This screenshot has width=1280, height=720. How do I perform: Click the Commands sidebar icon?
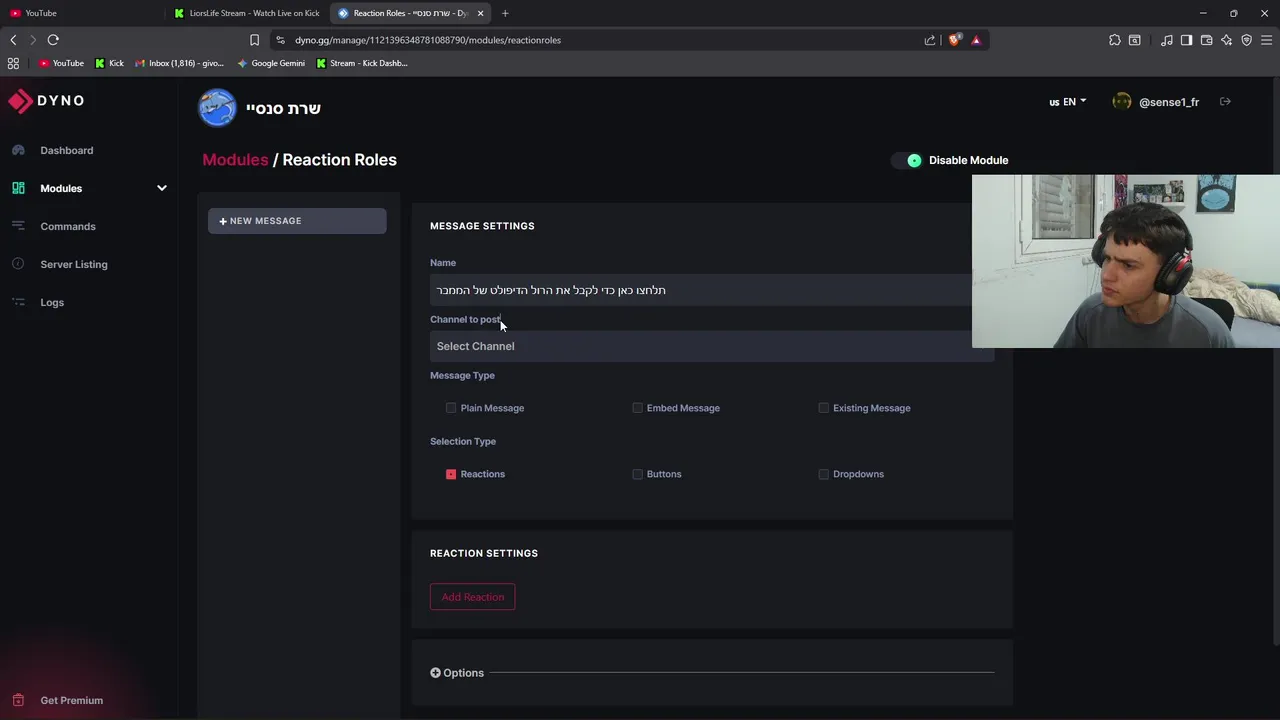[x=18, y=226]
